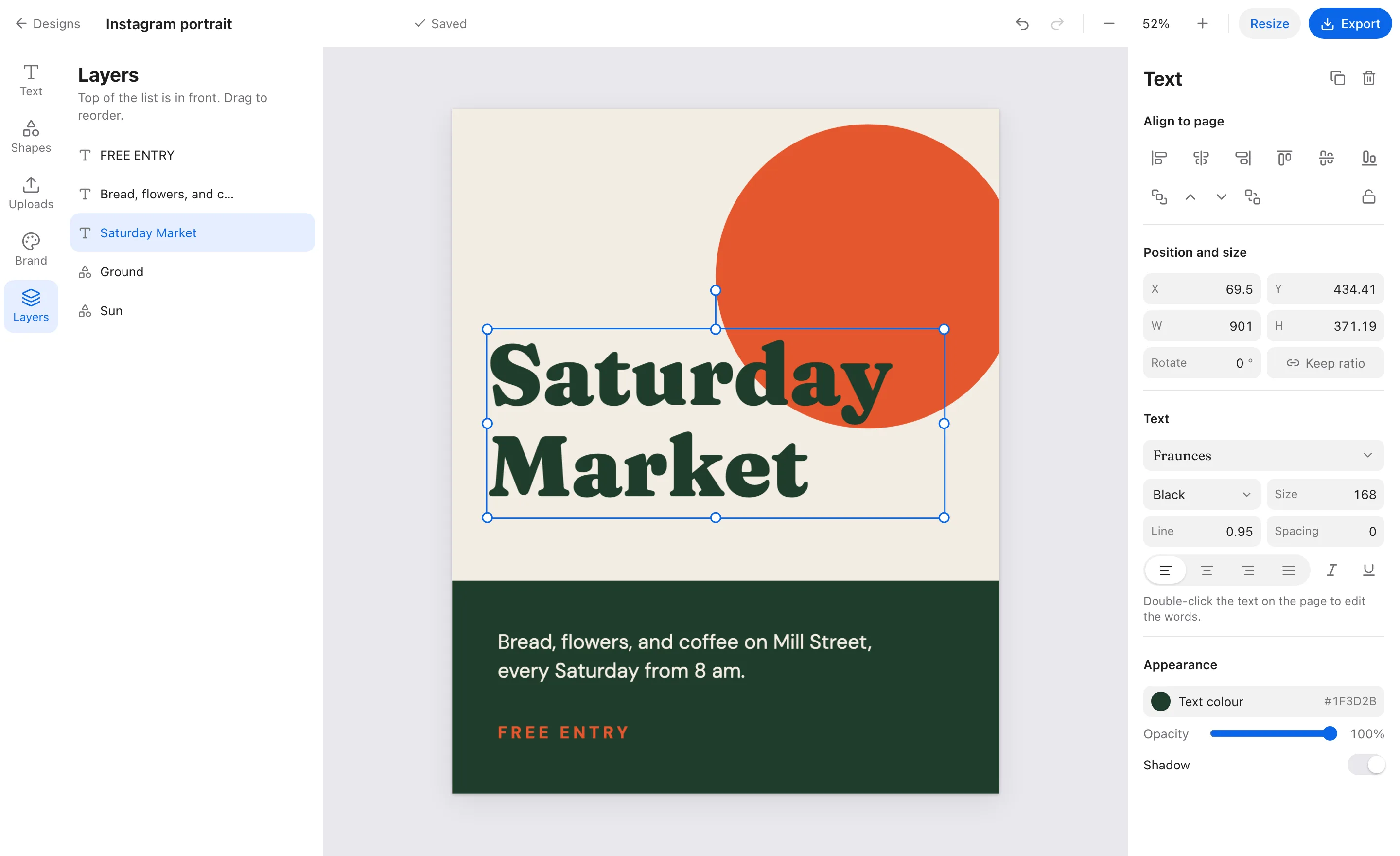Align element to top of page
This screenshot has height=856, width=1400.
(x=1285, y=158)
